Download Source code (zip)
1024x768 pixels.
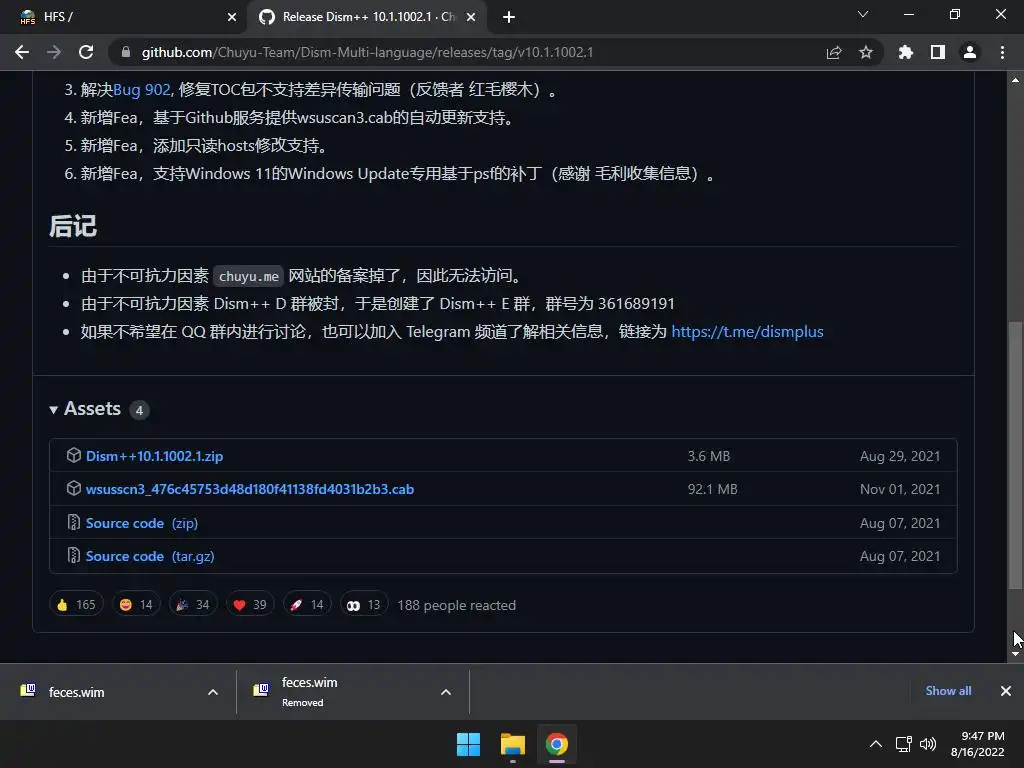[x=142, y=523]
